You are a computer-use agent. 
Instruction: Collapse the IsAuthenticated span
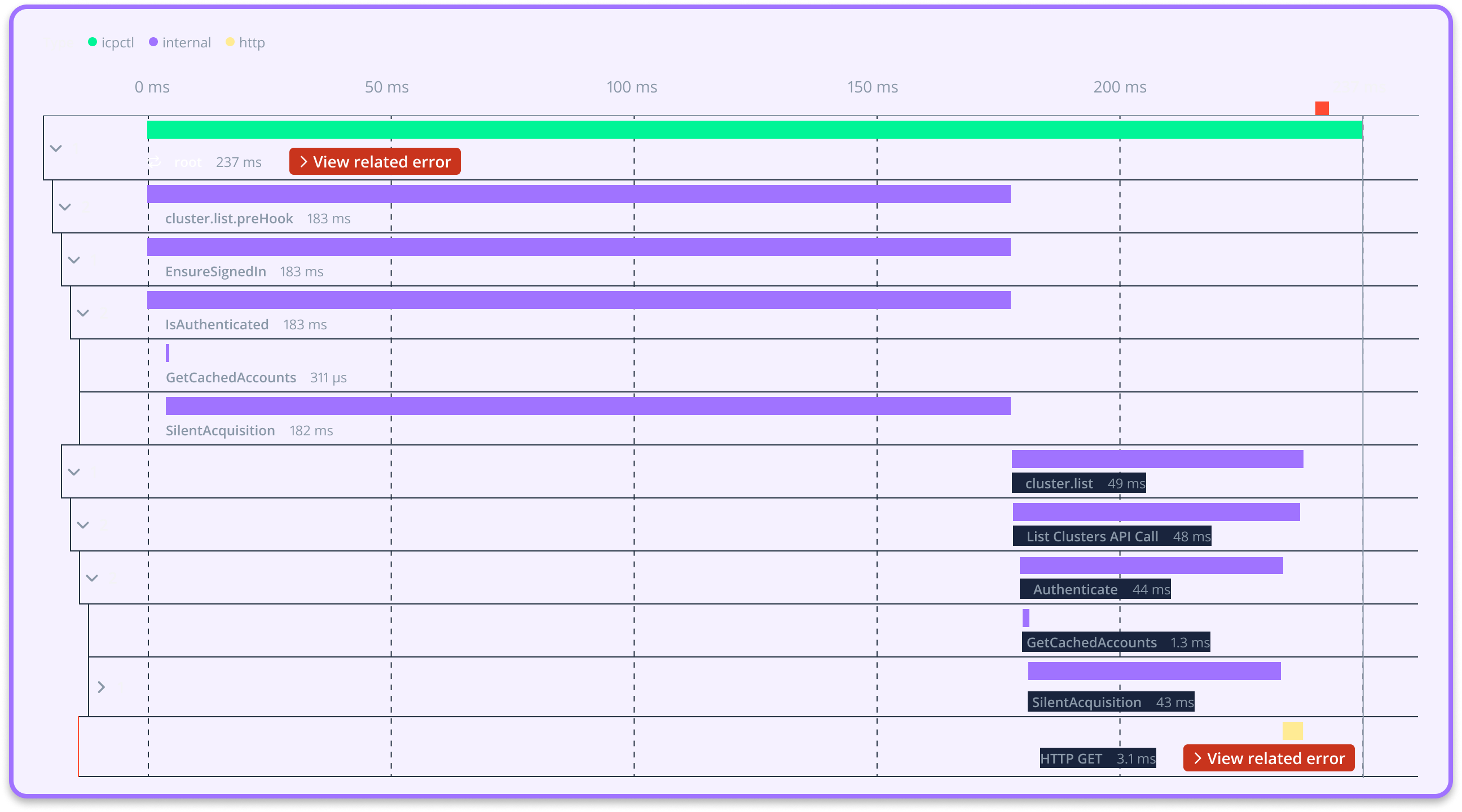83,313
